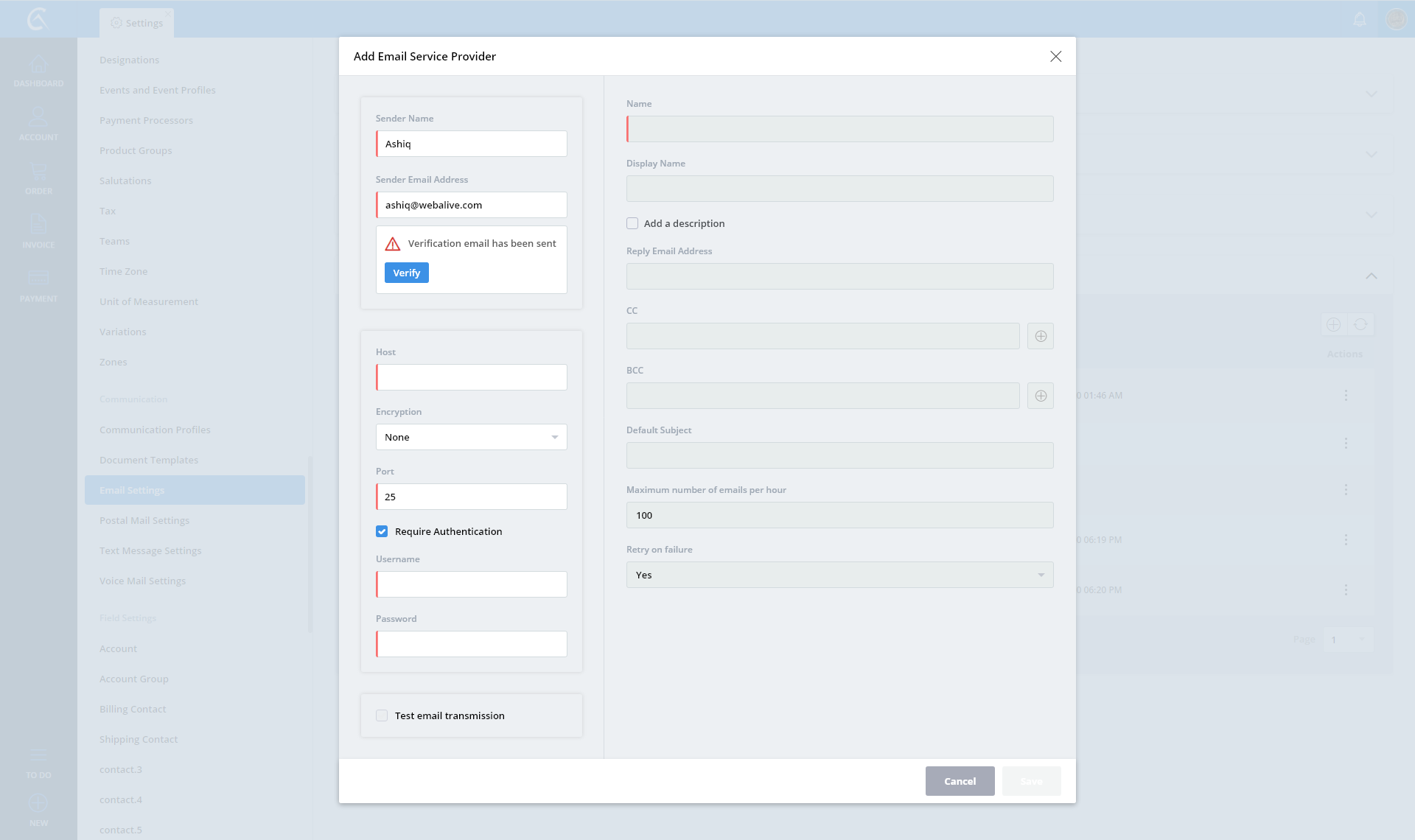1415x840 pixels.
Task: Enable Test email transmission checkbox
Action: pos(382,715)
